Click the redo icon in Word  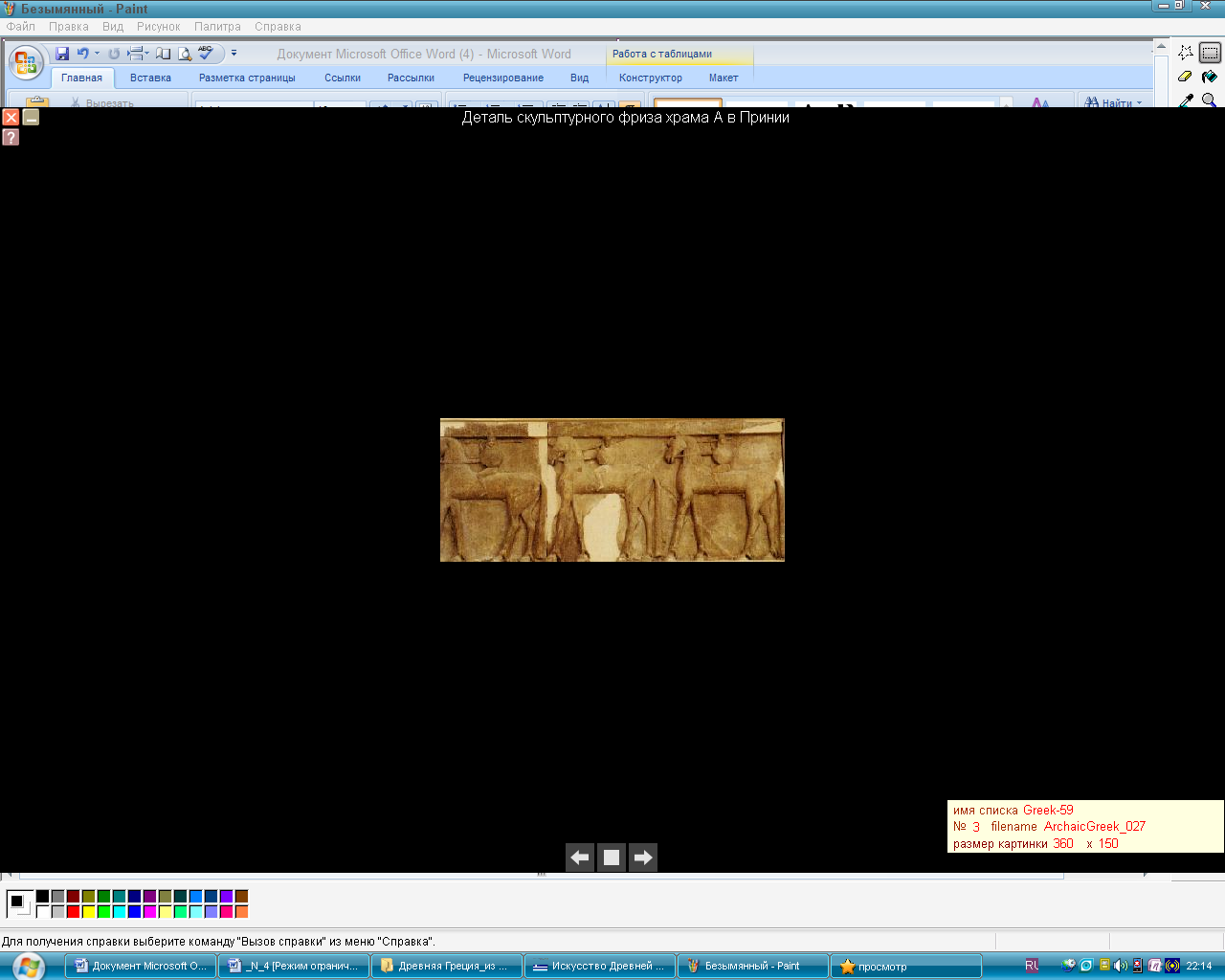click(114, 54)
